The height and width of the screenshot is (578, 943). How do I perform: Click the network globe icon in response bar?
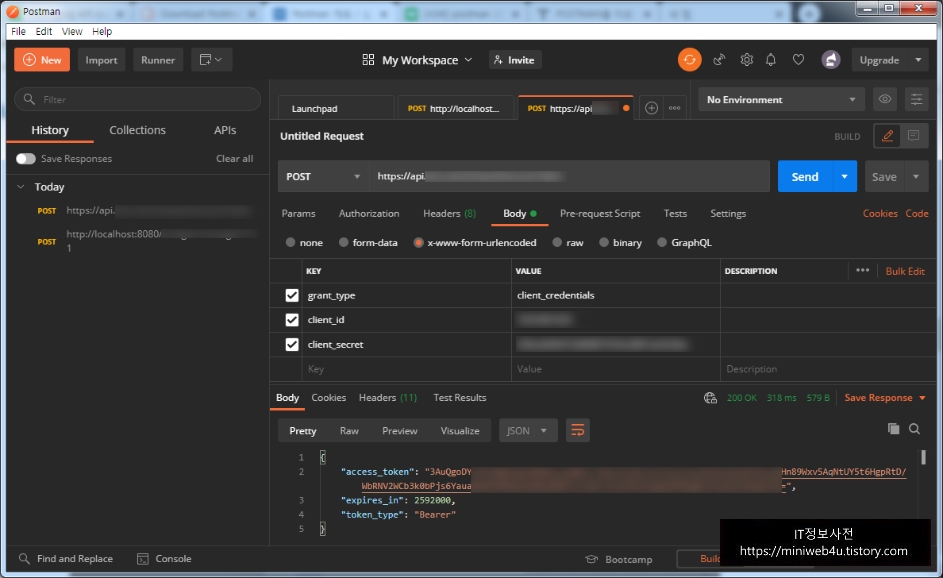click(x=710, y=398)
